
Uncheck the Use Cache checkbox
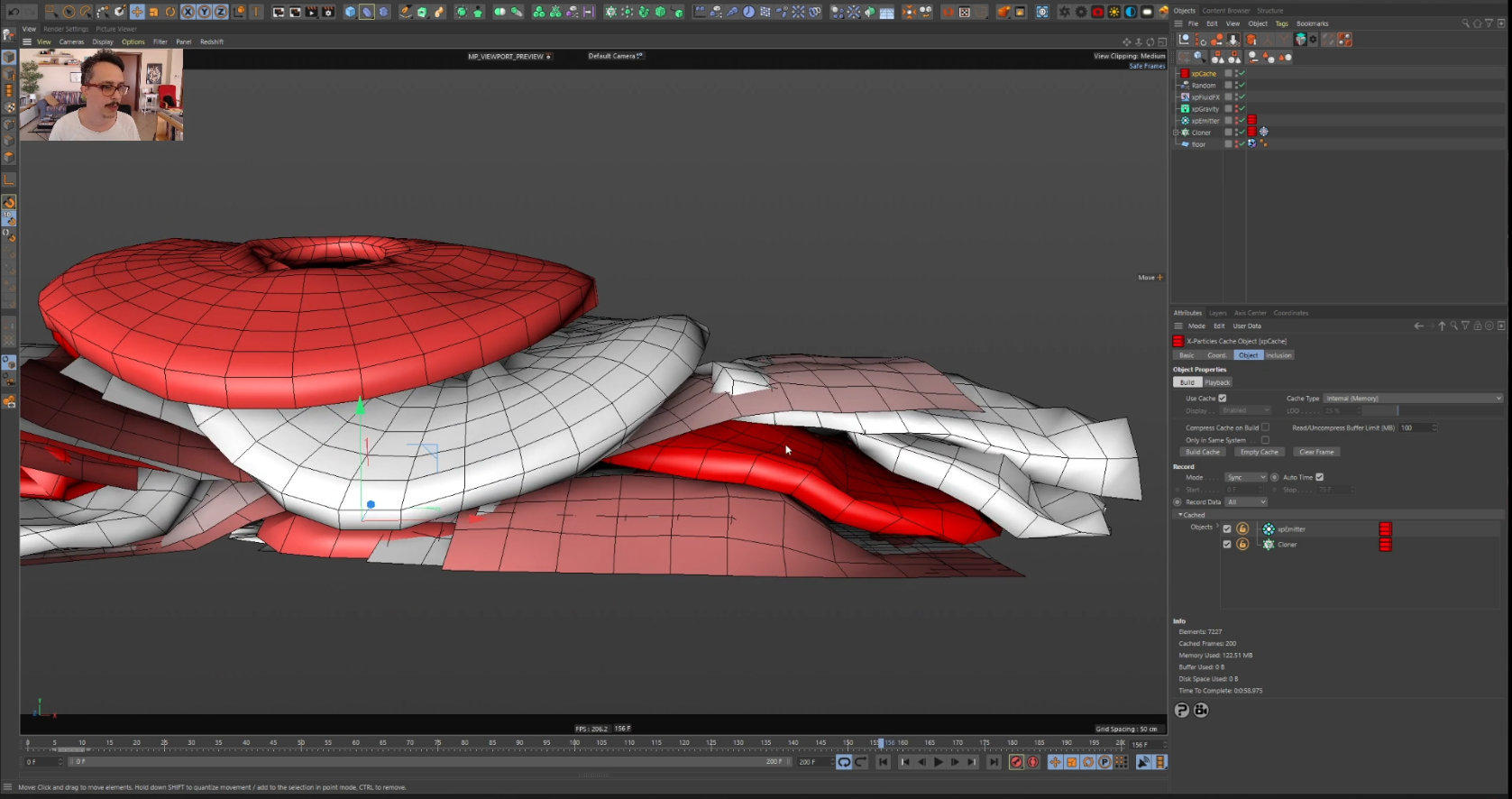[1223, 398]
